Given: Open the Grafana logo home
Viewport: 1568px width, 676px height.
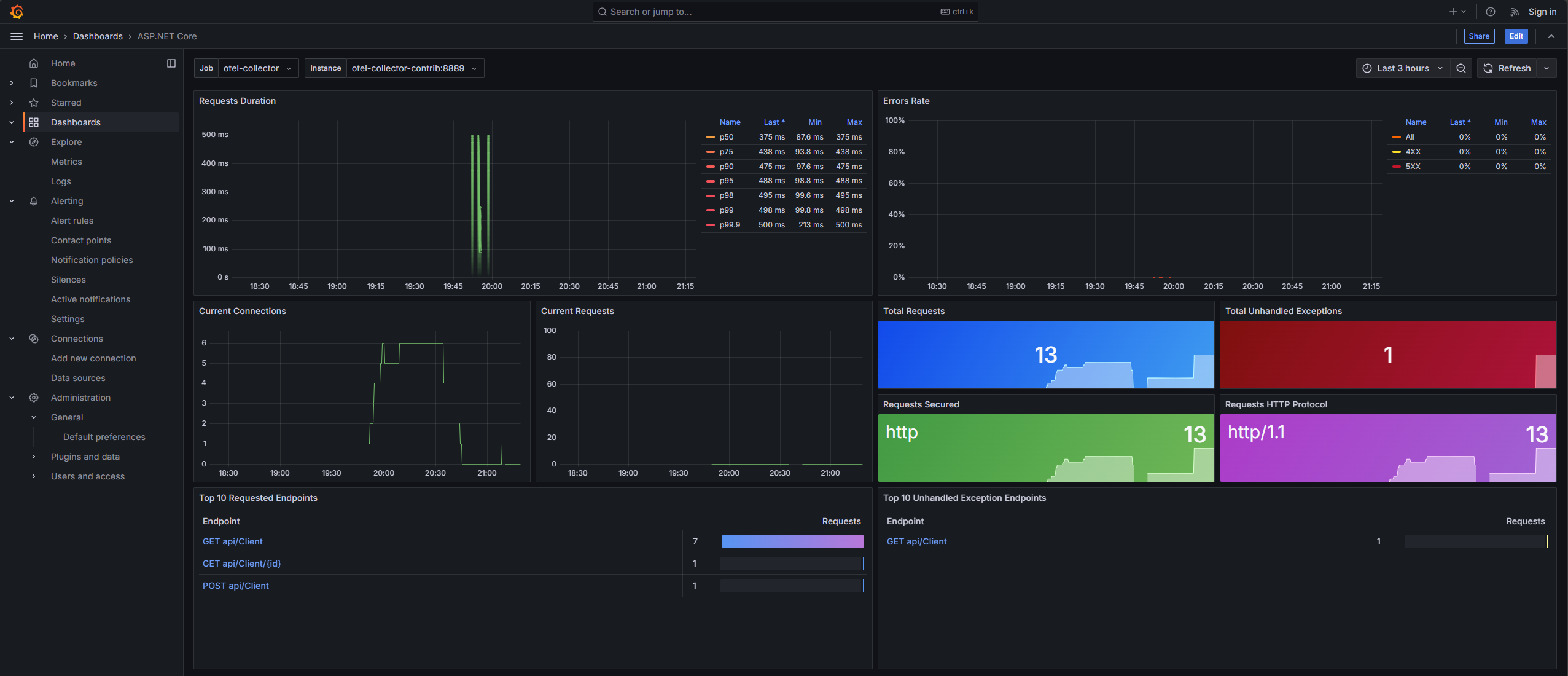Looking at the screenshot, I should pos(17,12).
